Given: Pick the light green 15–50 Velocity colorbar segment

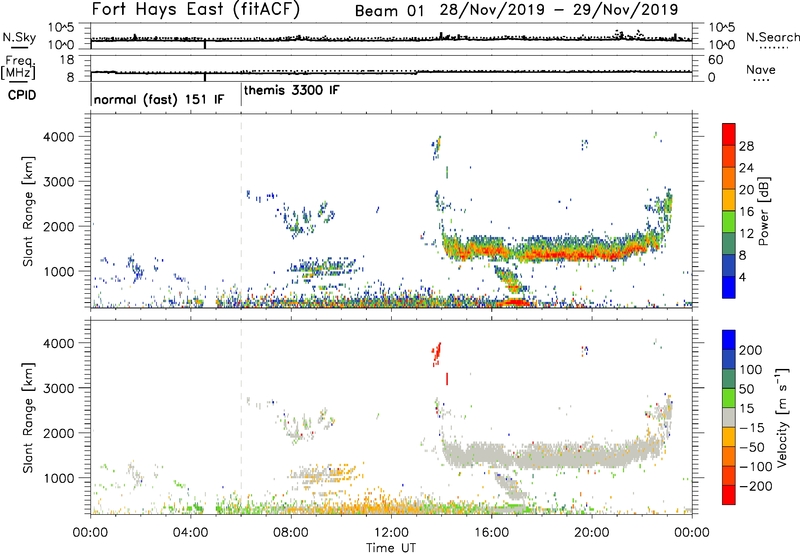Looking at the screenshot, I should [729, 398].
